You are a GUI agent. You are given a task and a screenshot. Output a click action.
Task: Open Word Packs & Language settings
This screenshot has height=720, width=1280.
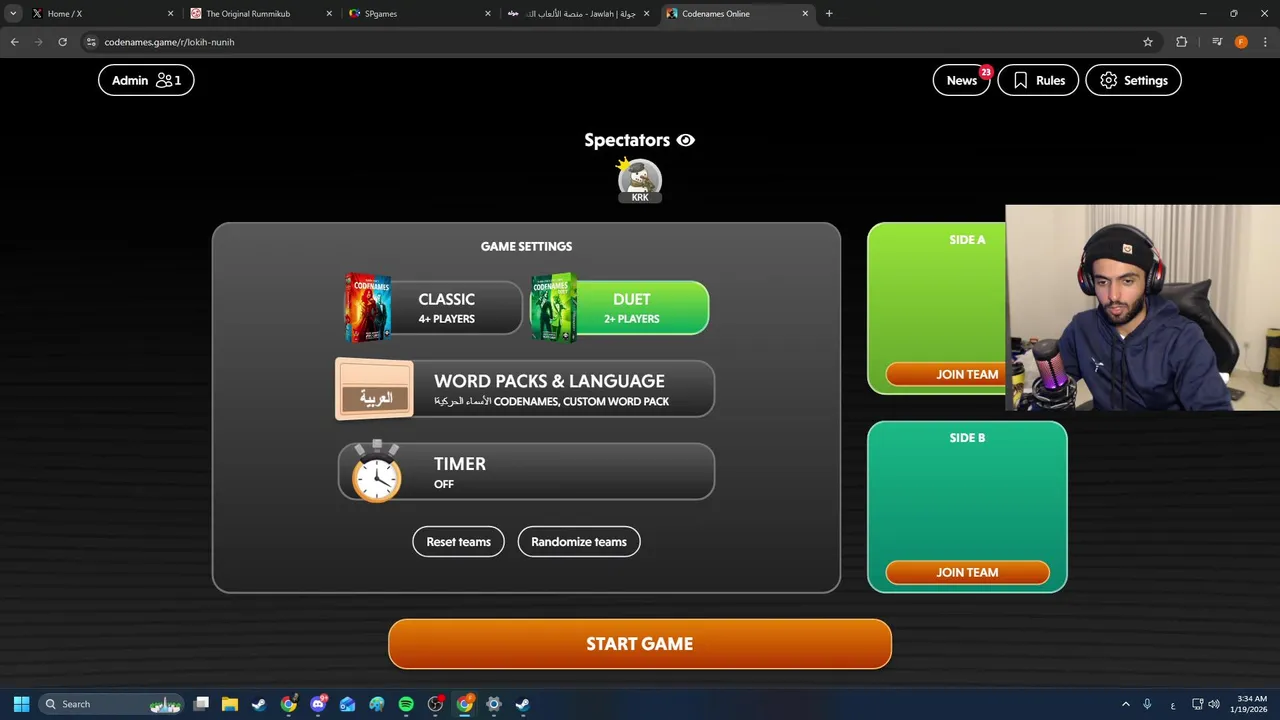click(525, 389)
